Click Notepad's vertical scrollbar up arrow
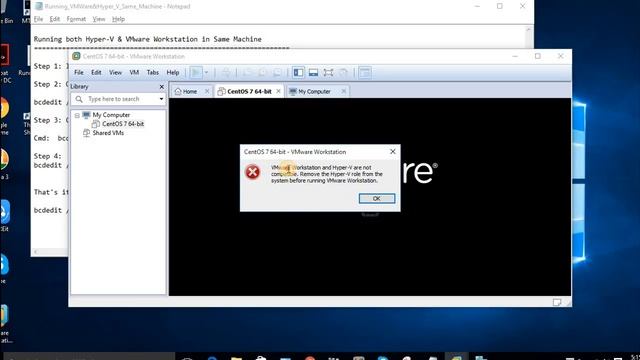640x360 pixels. (x=529, y=30)
